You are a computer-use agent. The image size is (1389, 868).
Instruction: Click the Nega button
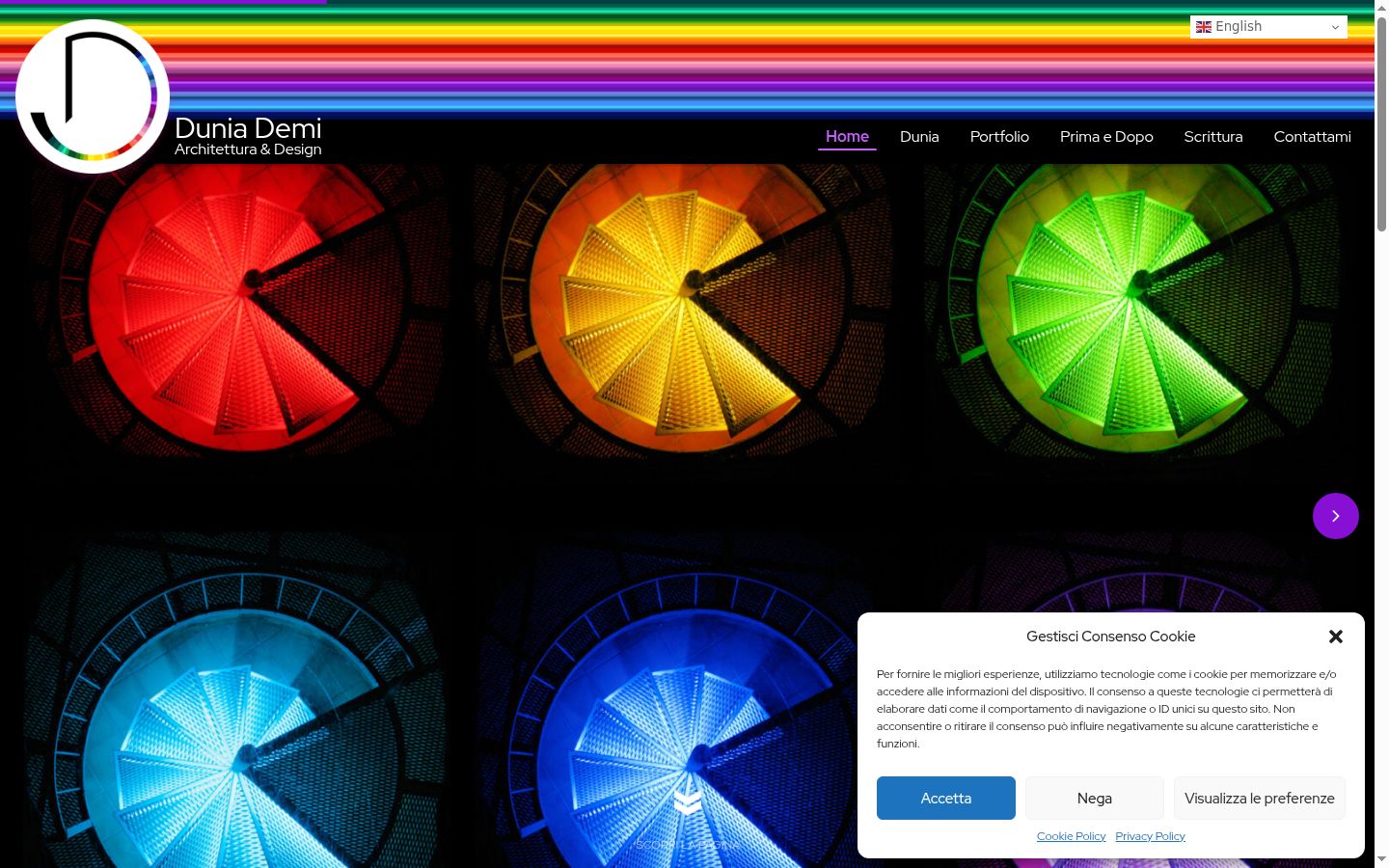(x=1095, y=799)
